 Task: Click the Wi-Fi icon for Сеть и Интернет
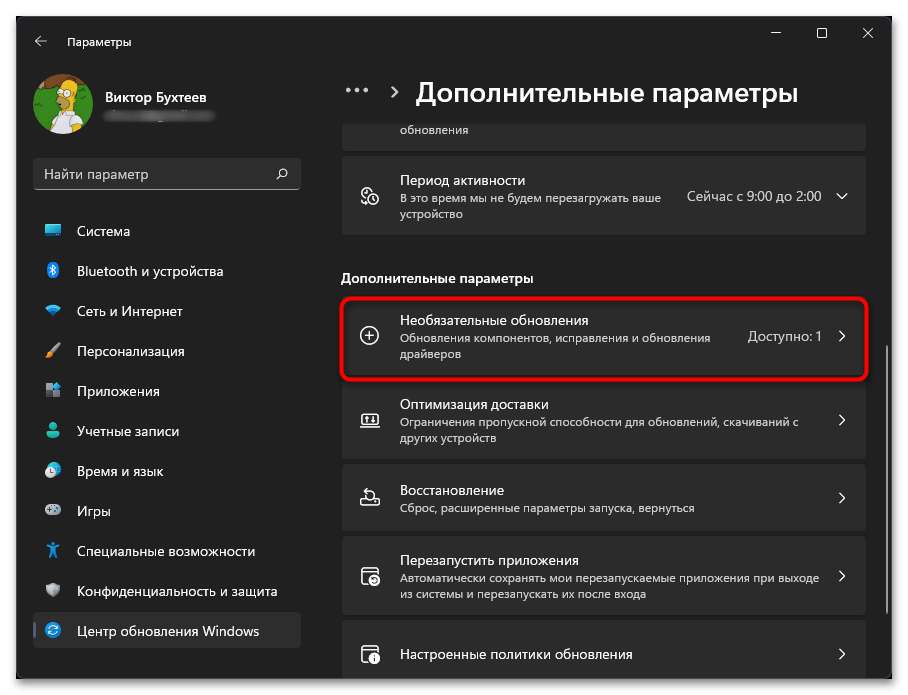53,310
